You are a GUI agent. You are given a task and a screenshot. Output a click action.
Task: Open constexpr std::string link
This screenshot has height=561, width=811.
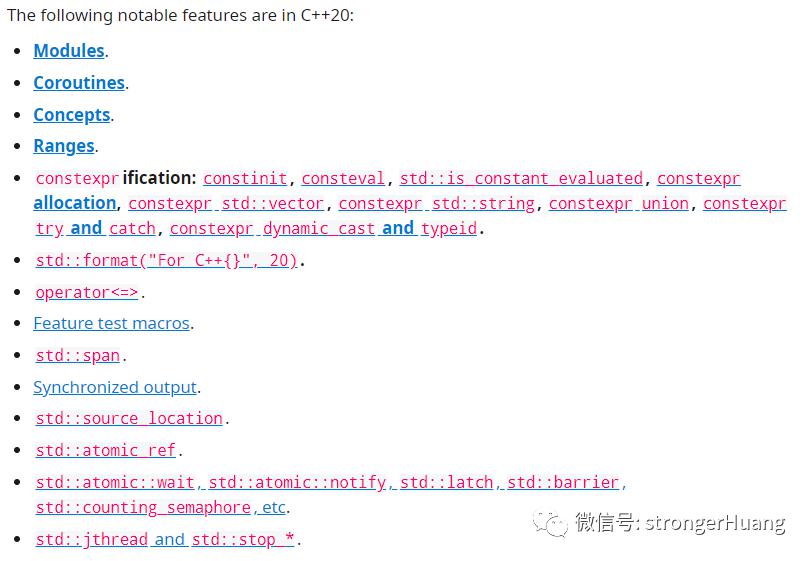click(437, 203)
